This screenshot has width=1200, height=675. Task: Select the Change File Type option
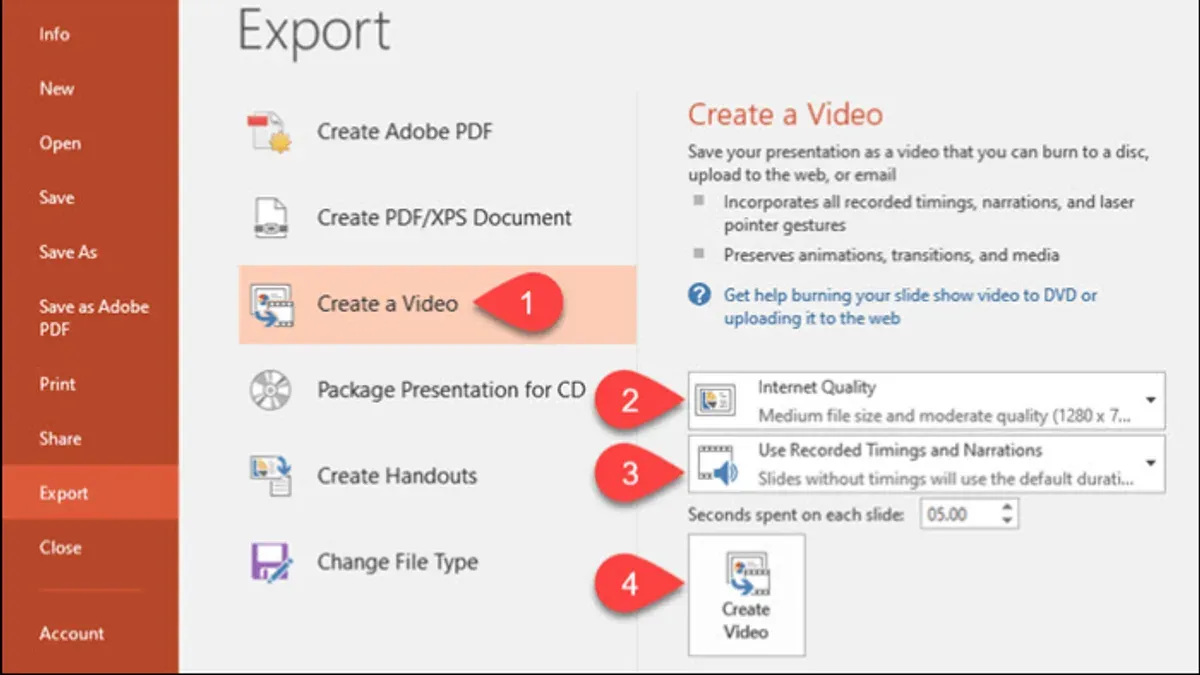(x=437, y=562)
